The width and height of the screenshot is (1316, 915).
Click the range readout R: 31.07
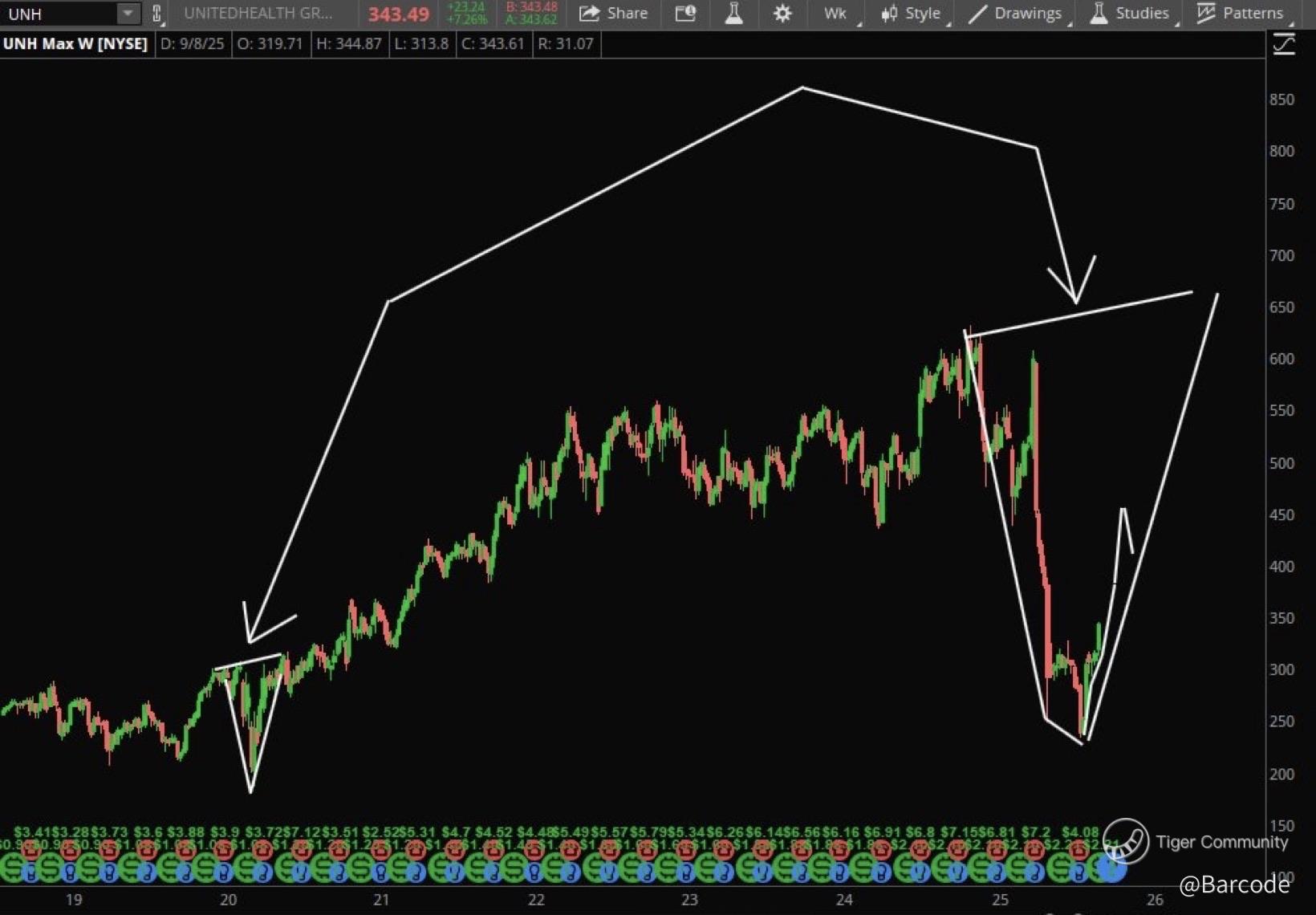click(566, 44)
